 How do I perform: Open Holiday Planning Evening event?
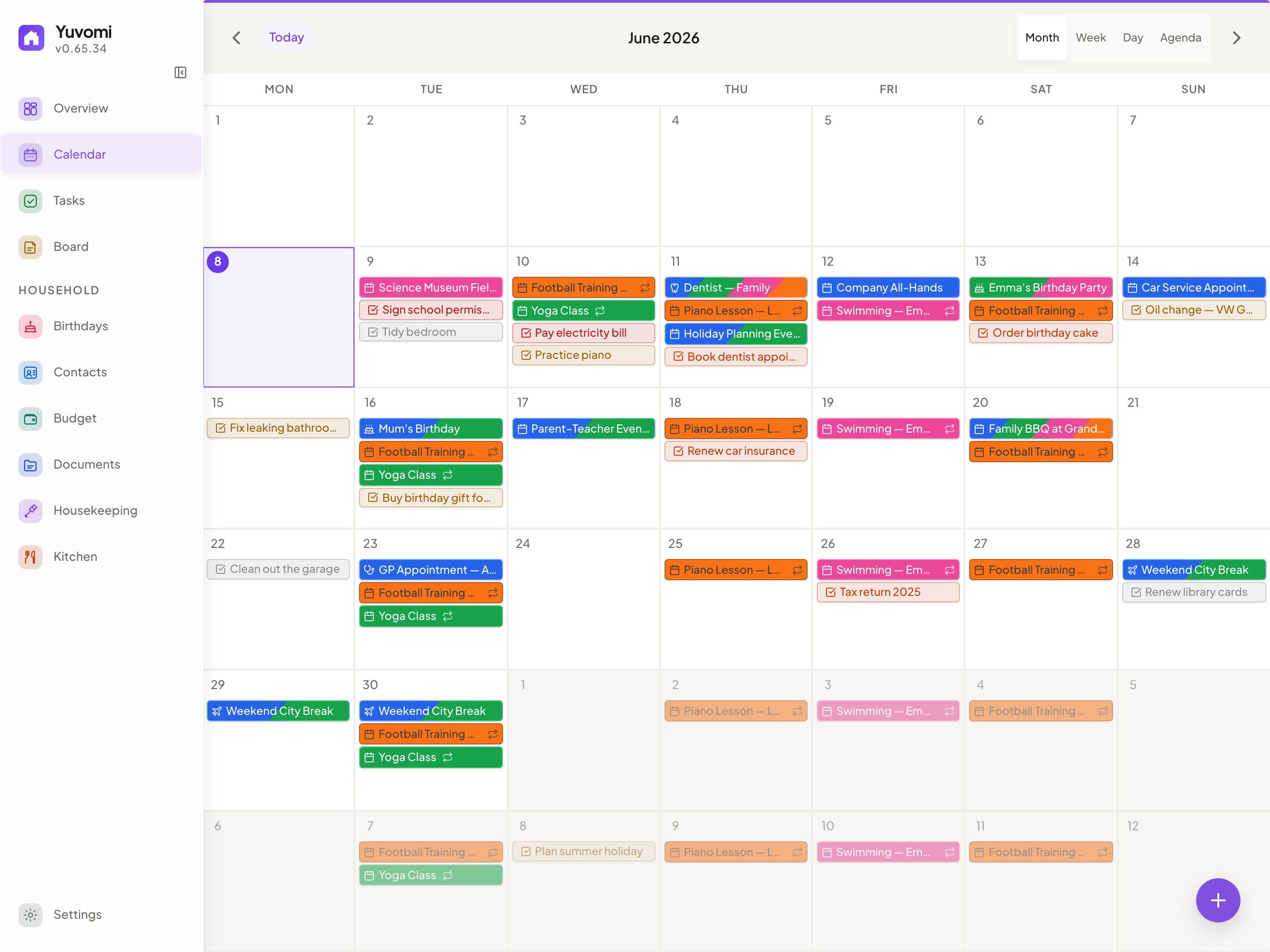pyautogui.click(x=736, y=333)
